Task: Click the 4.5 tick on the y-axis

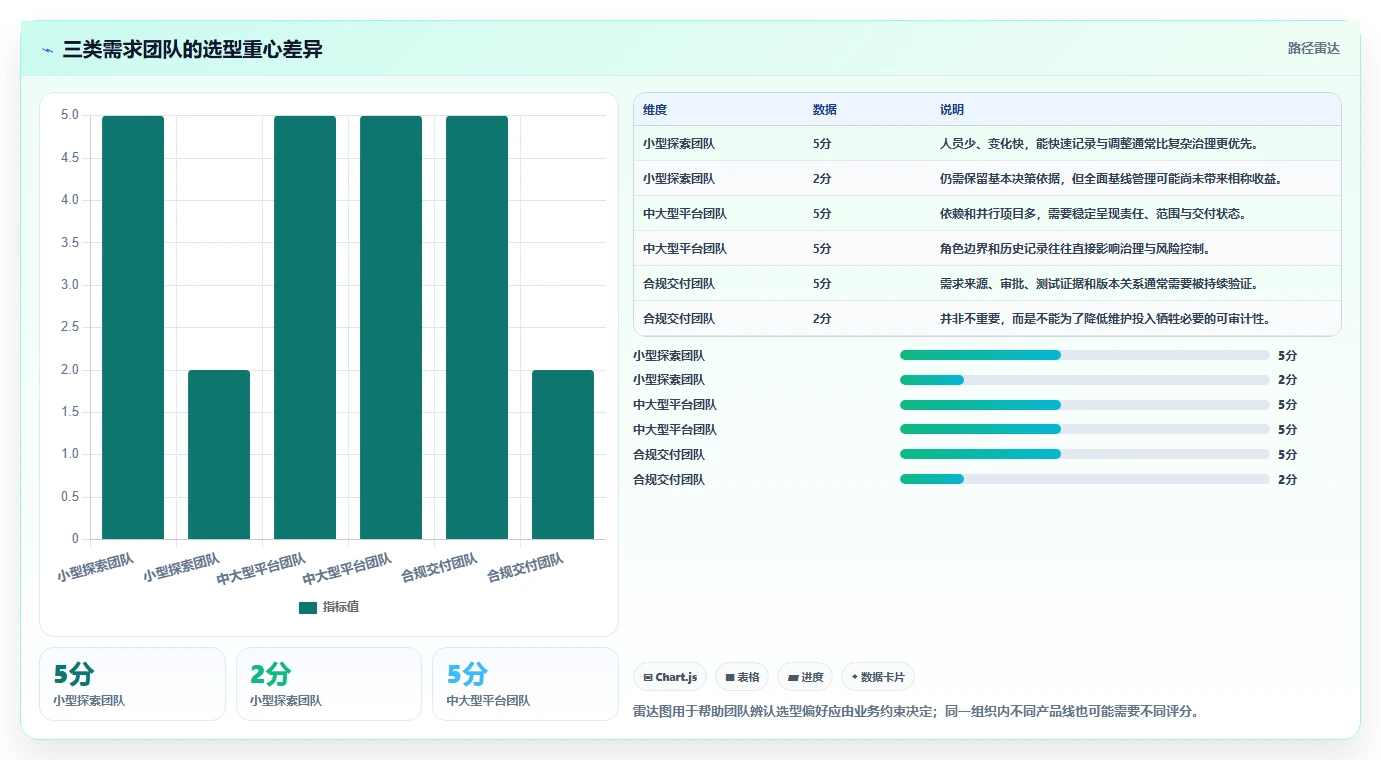Action: 69,158
